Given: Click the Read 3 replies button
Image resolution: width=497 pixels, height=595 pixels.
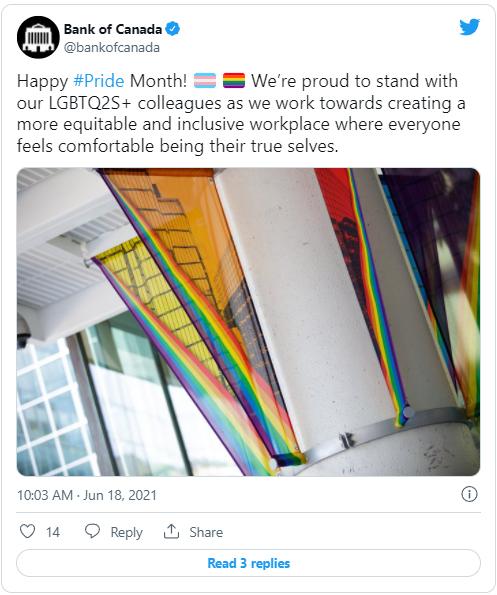Looking at the screenshot, I should [248, 563].
